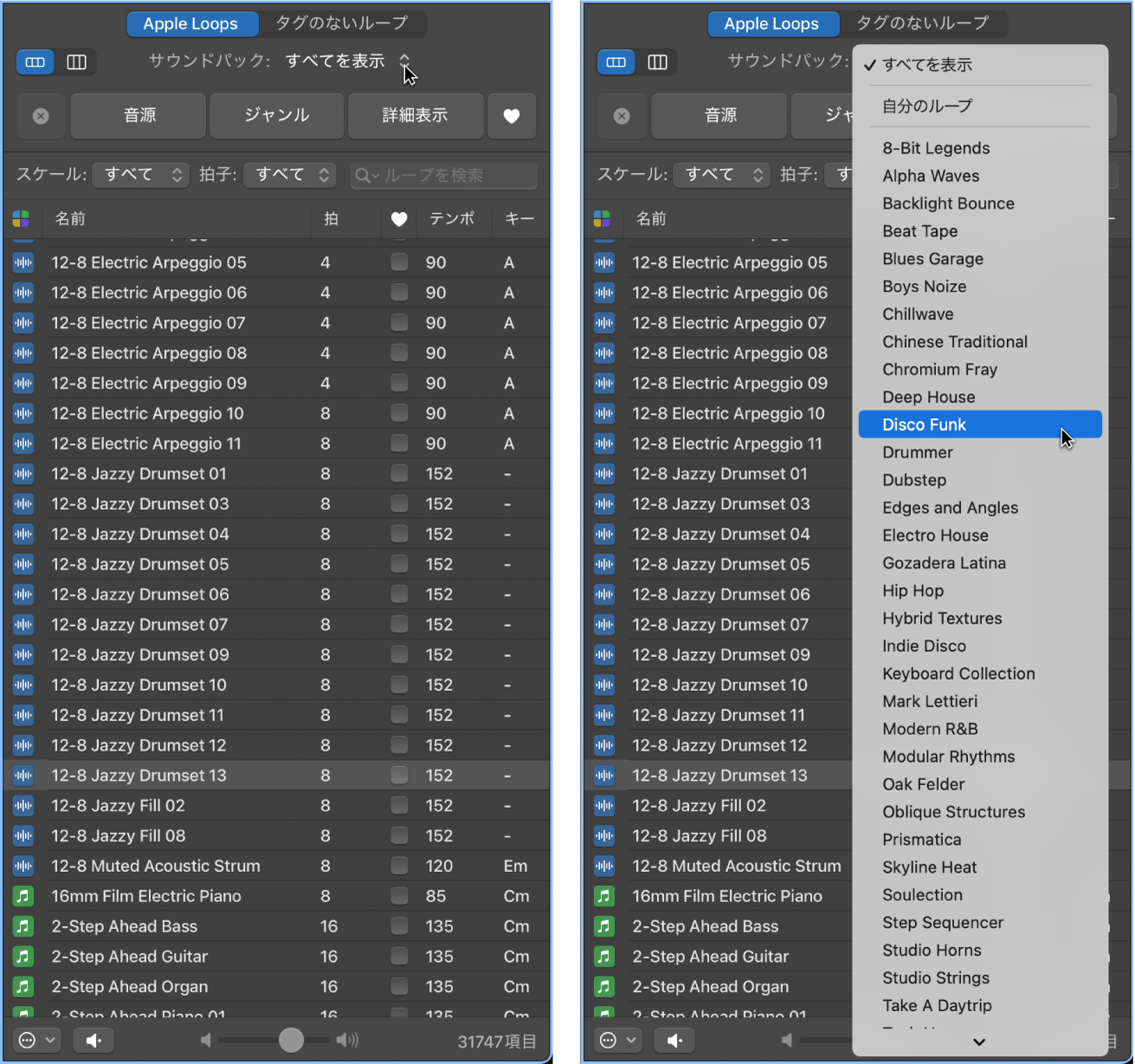
Task: Click the loop type color icon in left header
Action: 22,219
